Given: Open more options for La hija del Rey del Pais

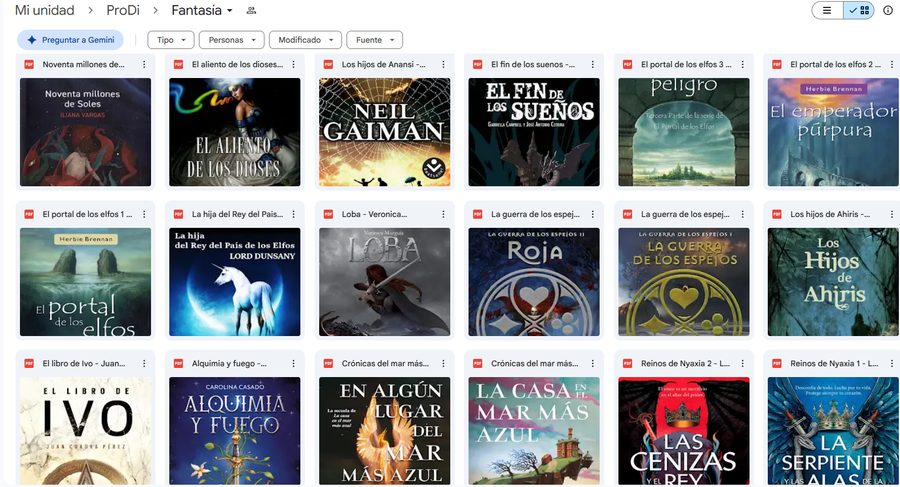Looking at the screenshot, I should (x=293, y=214).
